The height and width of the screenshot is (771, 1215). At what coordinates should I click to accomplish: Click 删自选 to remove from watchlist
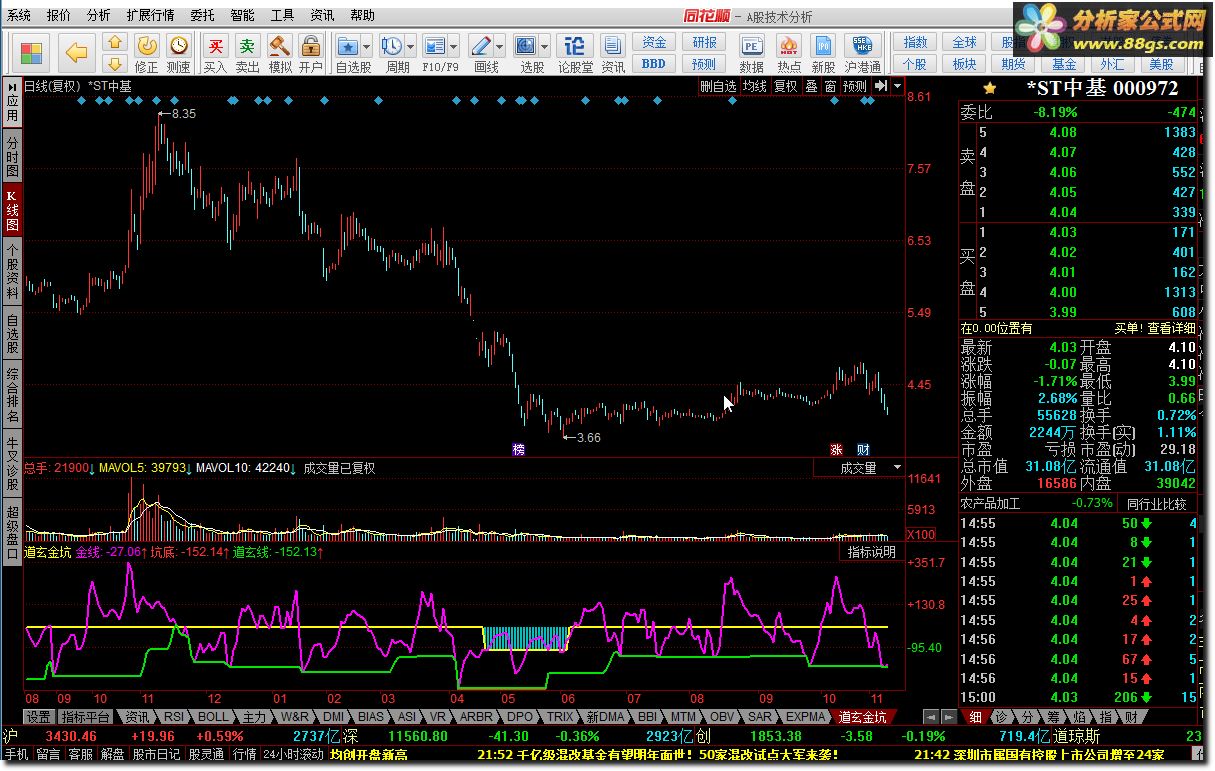718,86
